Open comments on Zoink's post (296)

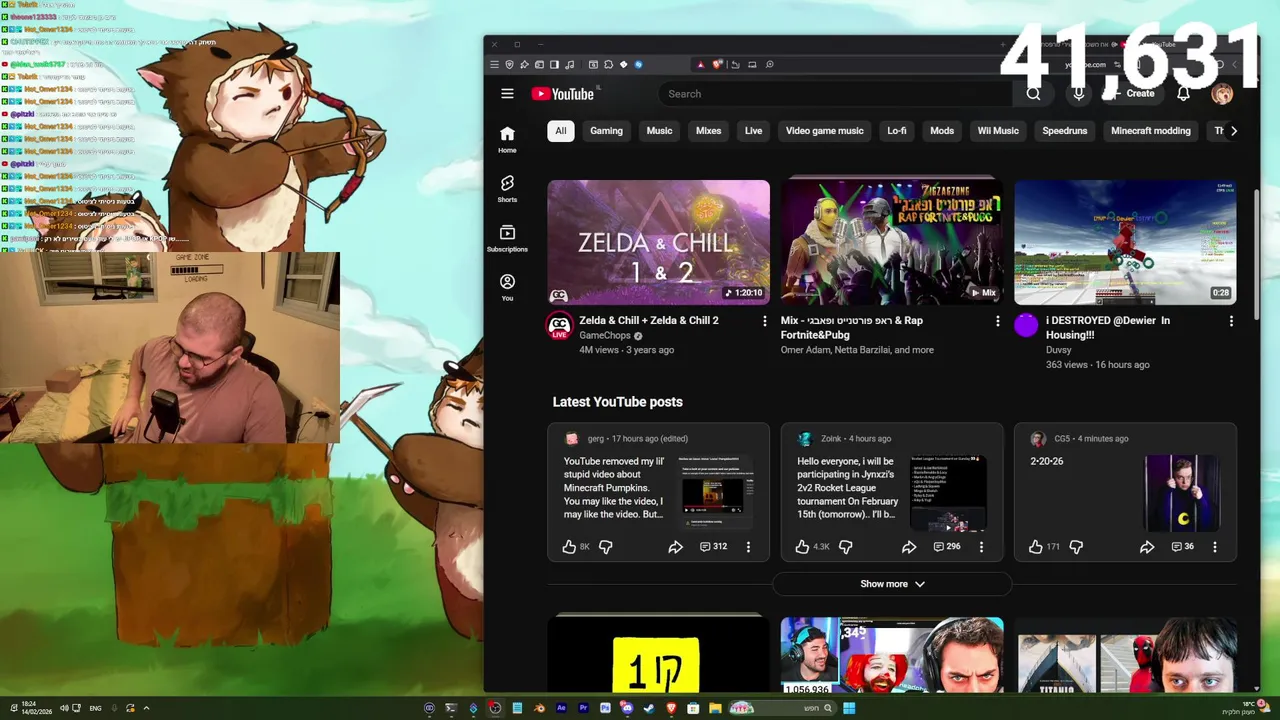click(946, 547)
